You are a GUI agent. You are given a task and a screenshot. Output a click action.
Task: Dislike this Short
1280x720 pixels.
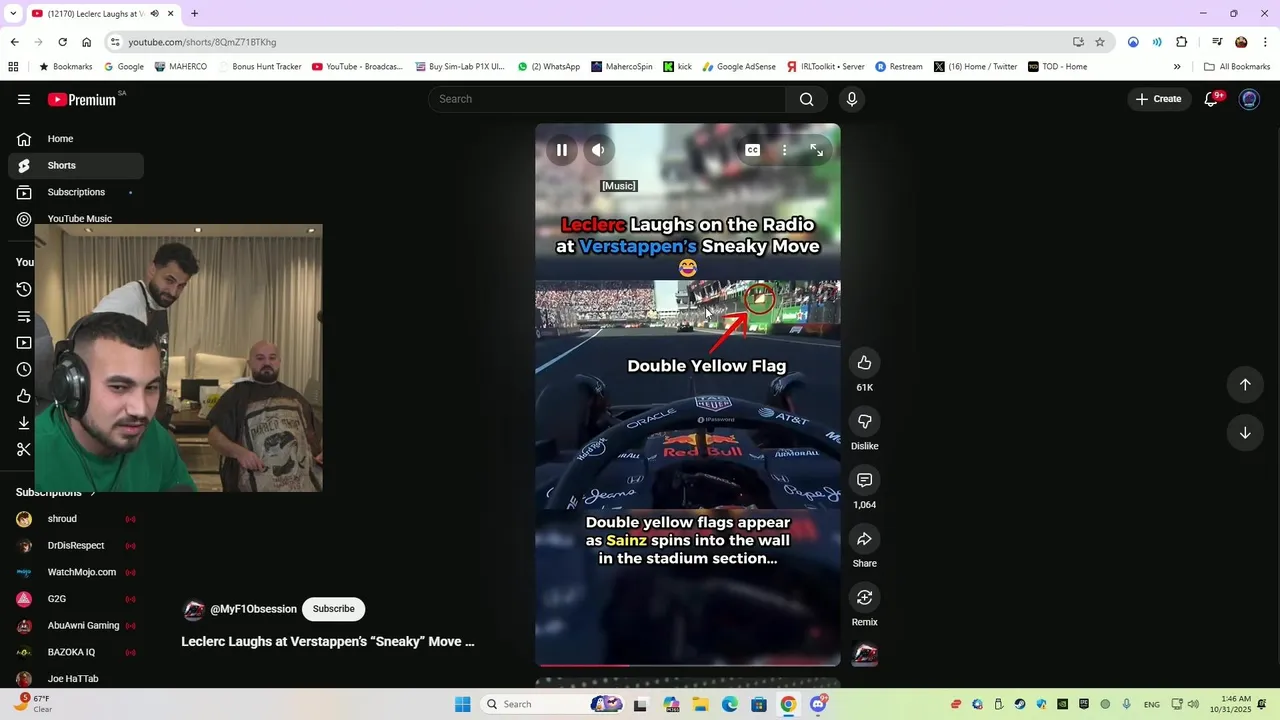(x=865, y=422)
